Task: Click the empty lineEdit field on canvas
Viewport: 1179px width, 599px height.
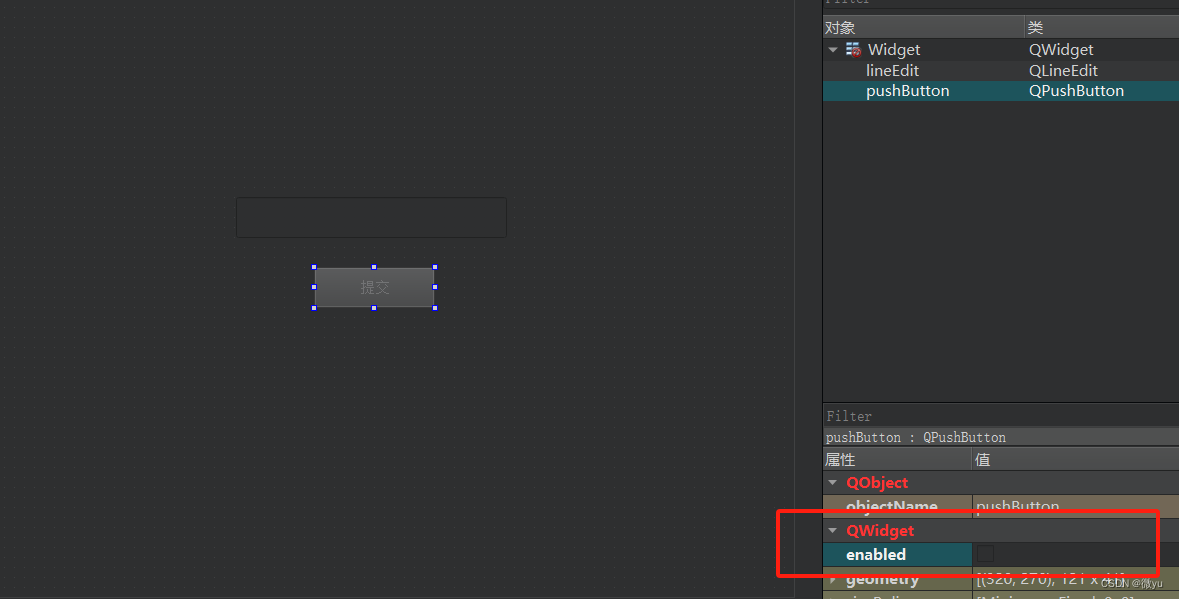Action: coord(371,217)
